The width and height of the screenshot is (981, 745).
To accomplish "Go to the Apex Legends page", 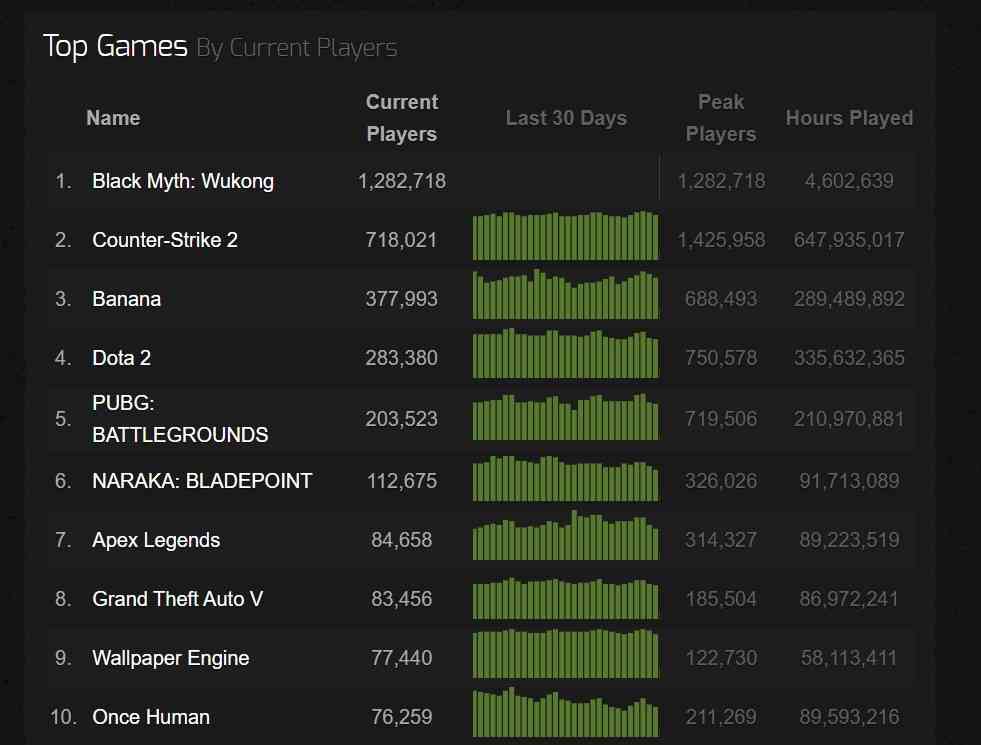I will click(x=156, y=540).
